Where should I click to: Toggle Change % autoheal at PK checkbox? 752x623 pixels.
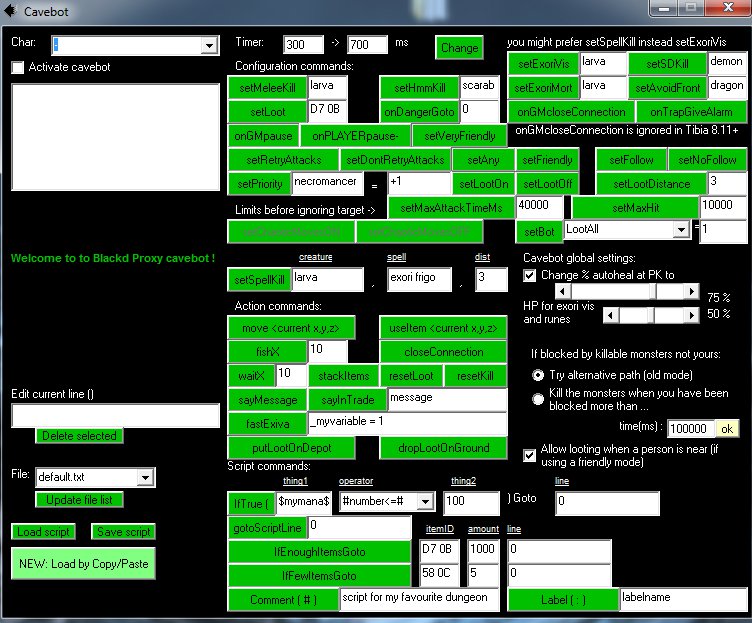529,276
